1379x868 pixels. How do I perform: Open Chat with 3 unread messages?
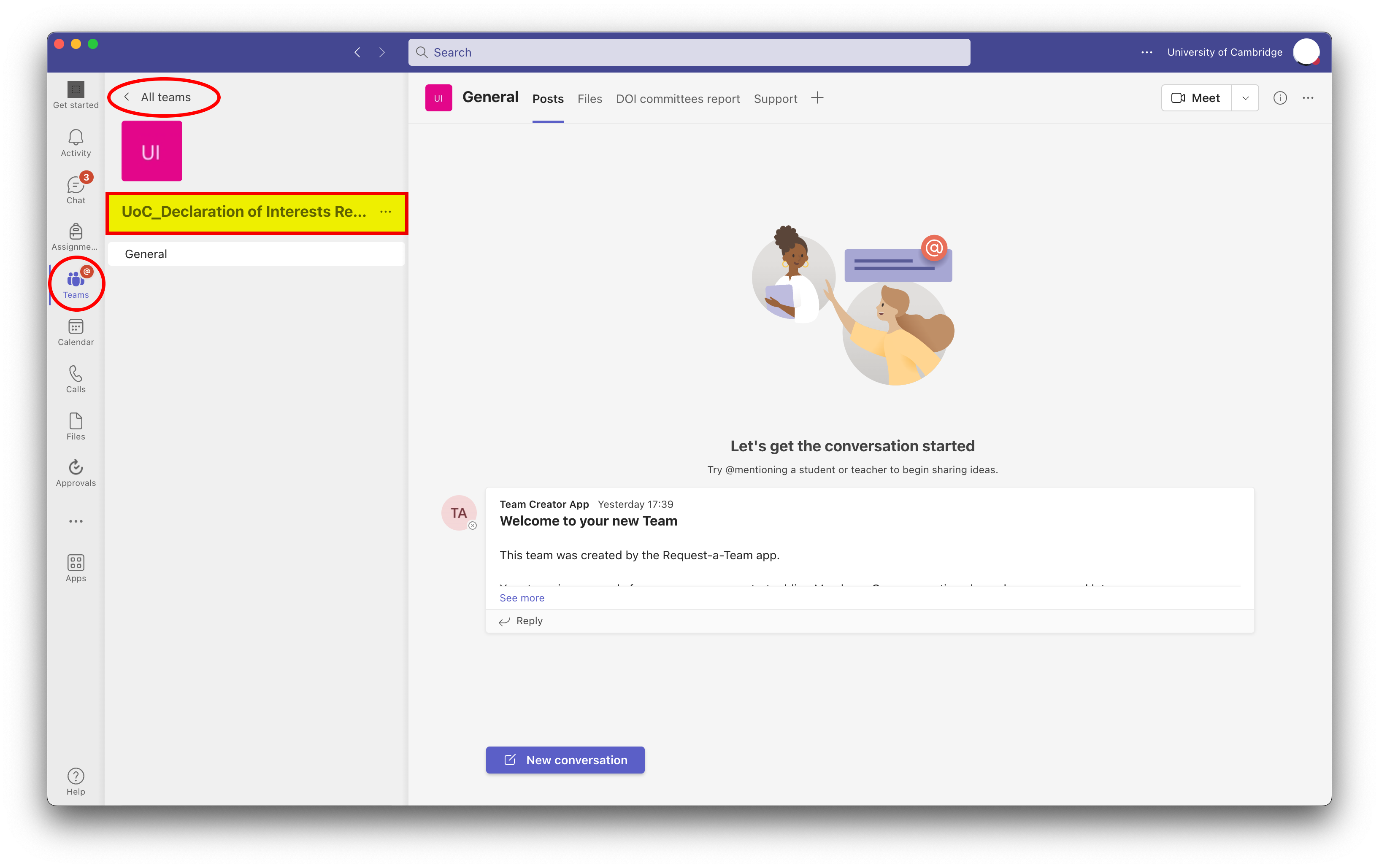tap(76, 189)
